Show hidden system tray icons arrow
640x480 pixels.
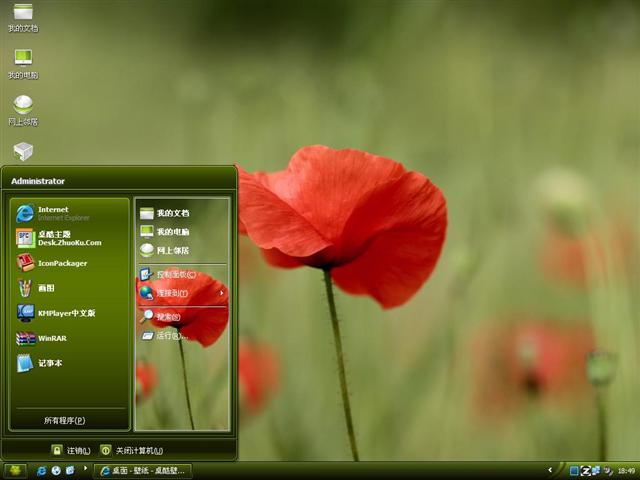[x=551, y=470]
